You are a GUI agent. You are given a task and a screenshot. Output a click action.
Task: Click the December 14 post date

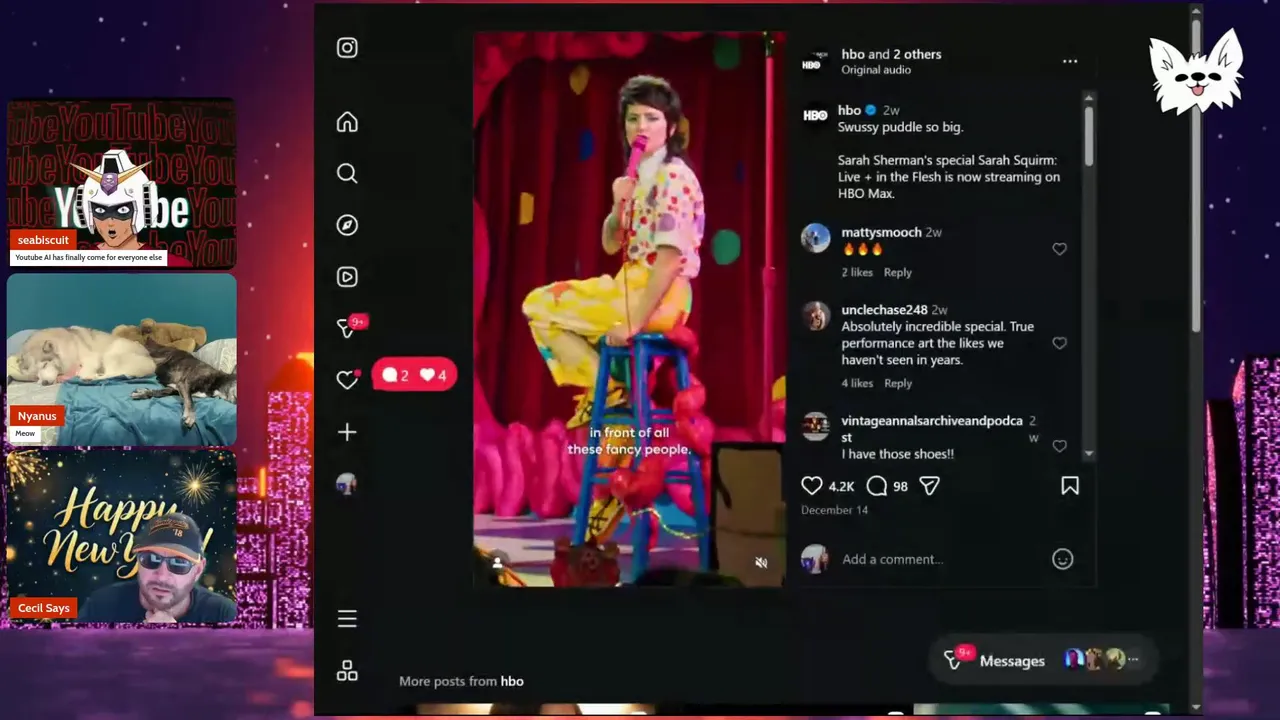coord(834,510)
